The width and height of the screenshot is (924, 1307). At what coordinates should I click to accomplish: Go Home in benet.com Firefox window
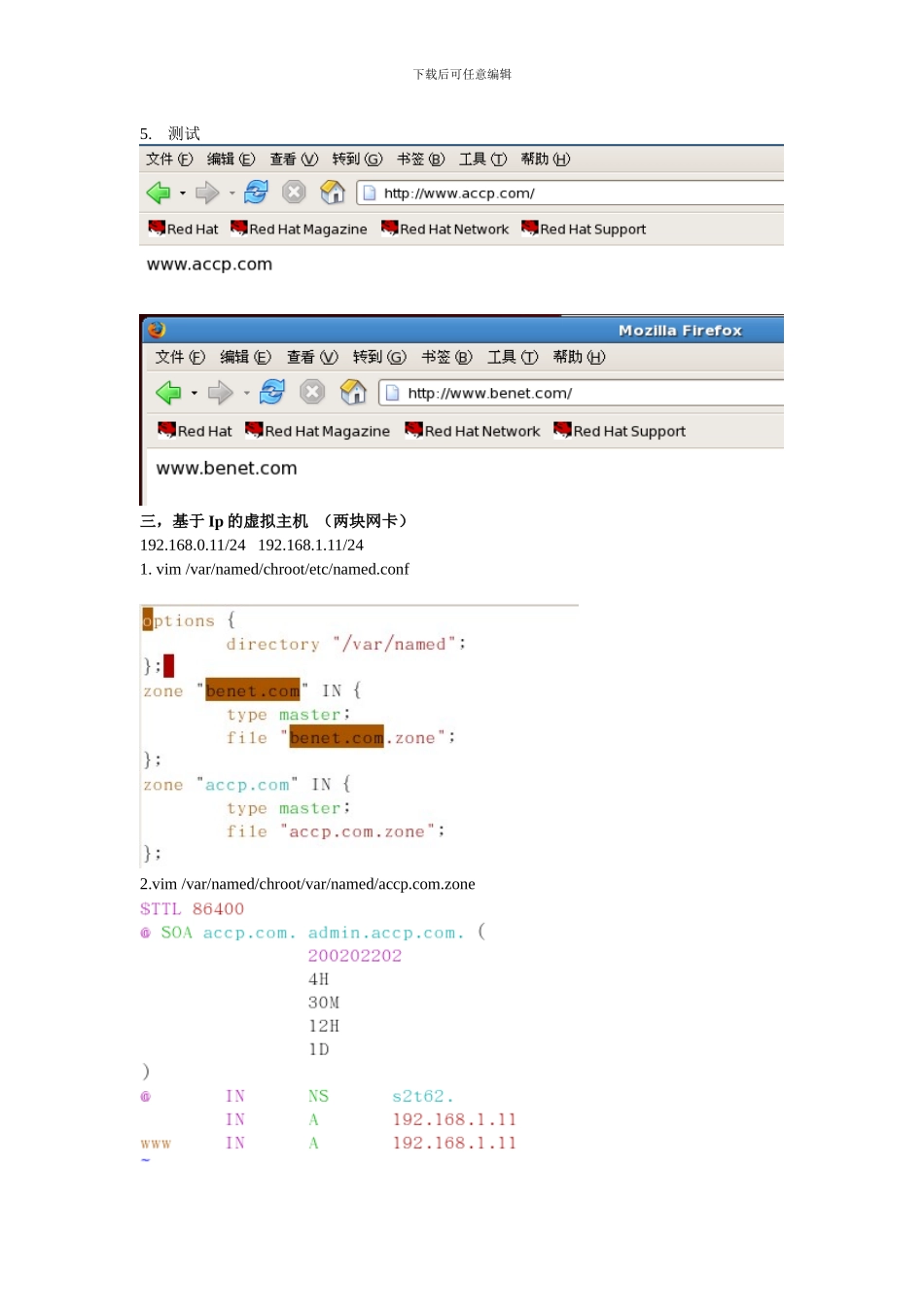click(353, 392)
